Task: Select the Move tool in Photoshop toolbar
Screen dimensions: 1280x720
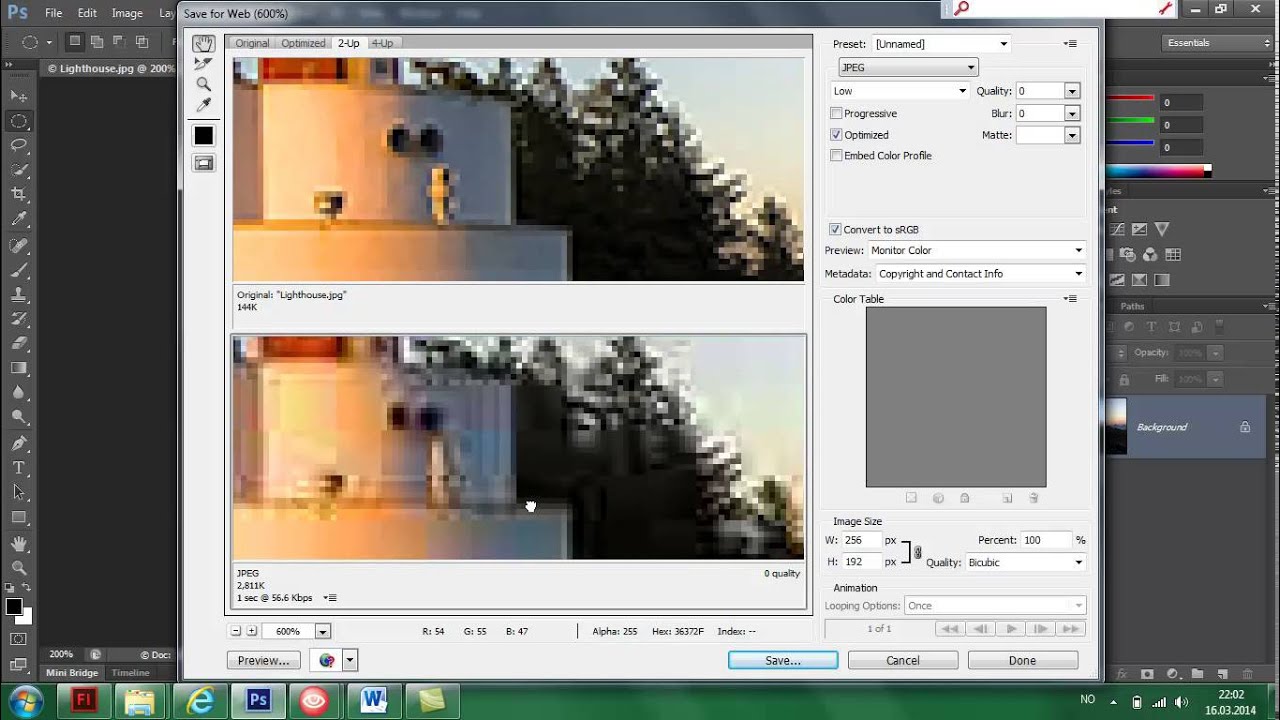Action: tap(19, 96)
